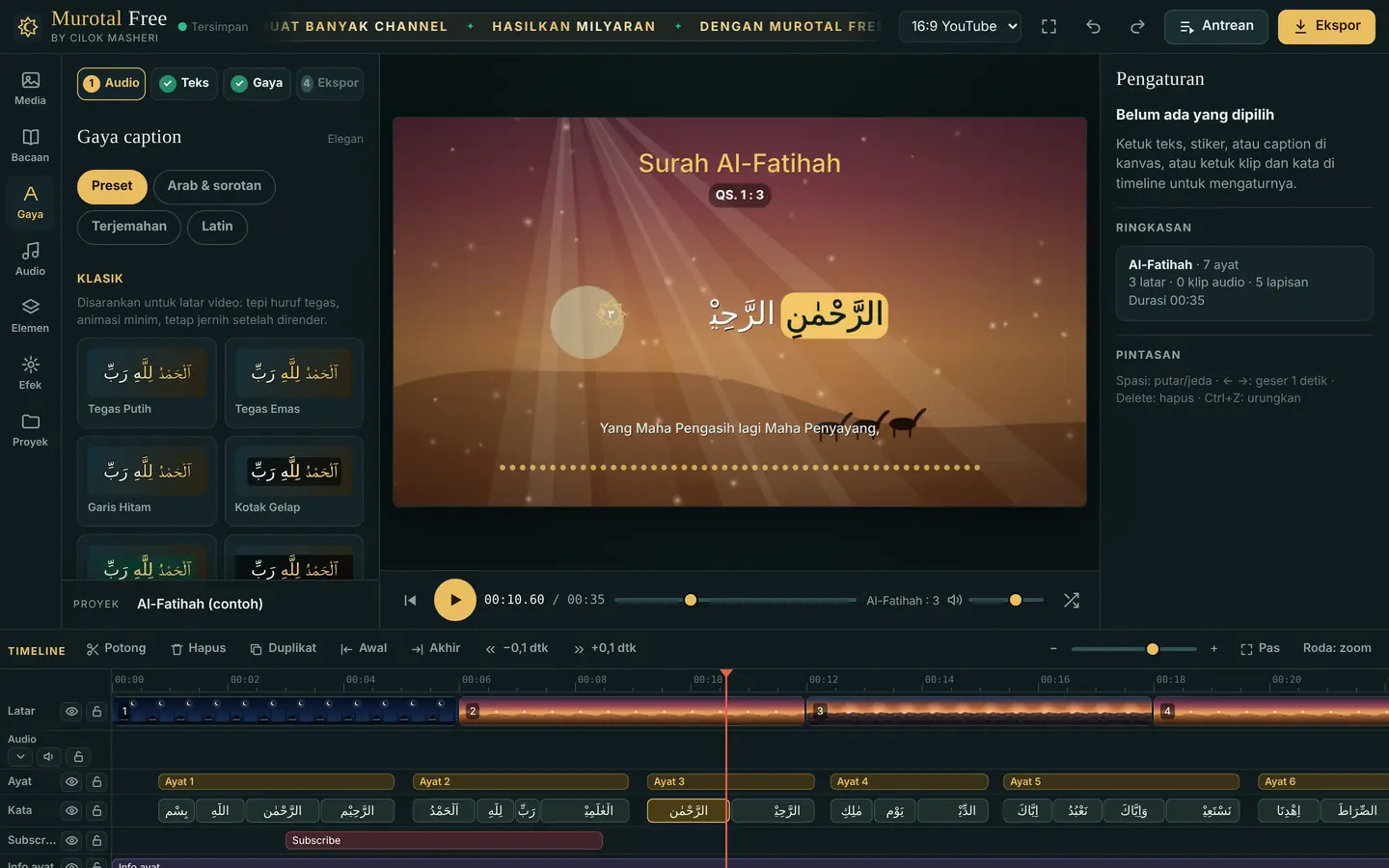The image size is (1389, 868).
Task: Redo the last action
Action: (x=1137, y=27)
